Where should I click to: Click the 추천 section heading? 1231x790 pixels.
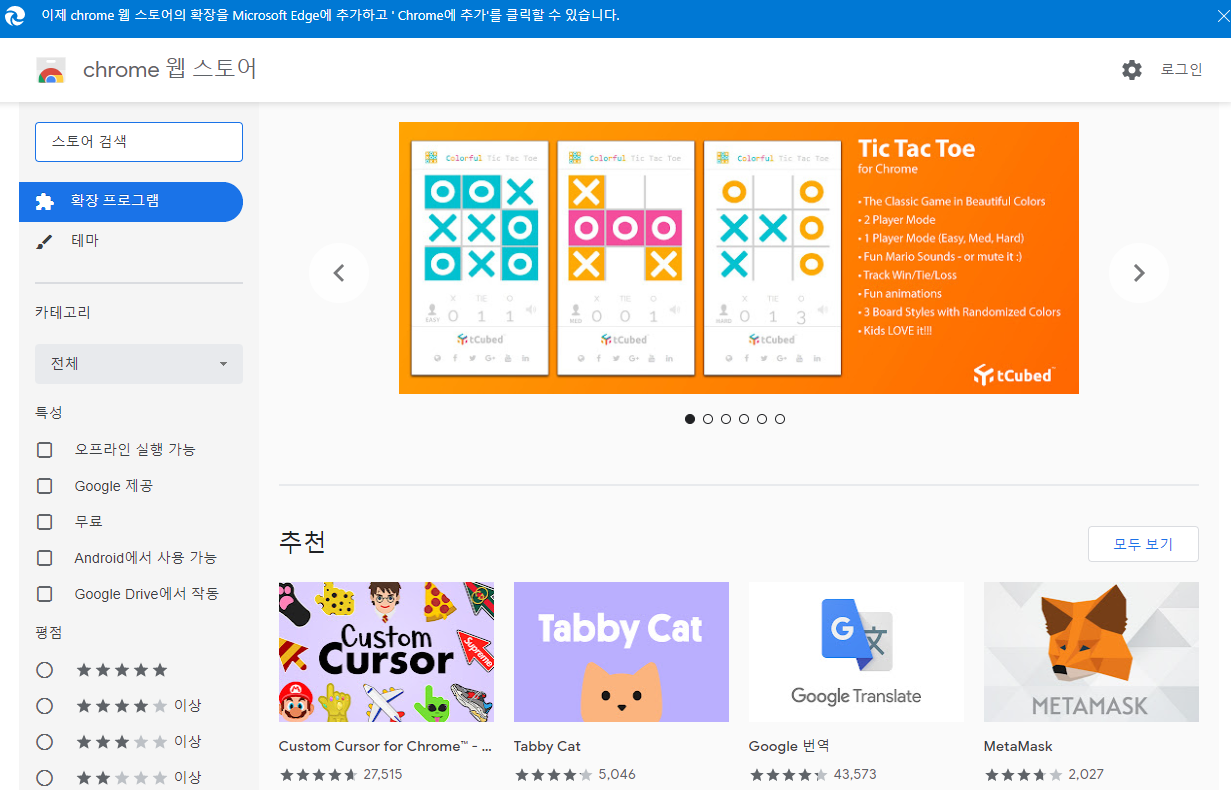pyautogui.click(x=303, y=543)
